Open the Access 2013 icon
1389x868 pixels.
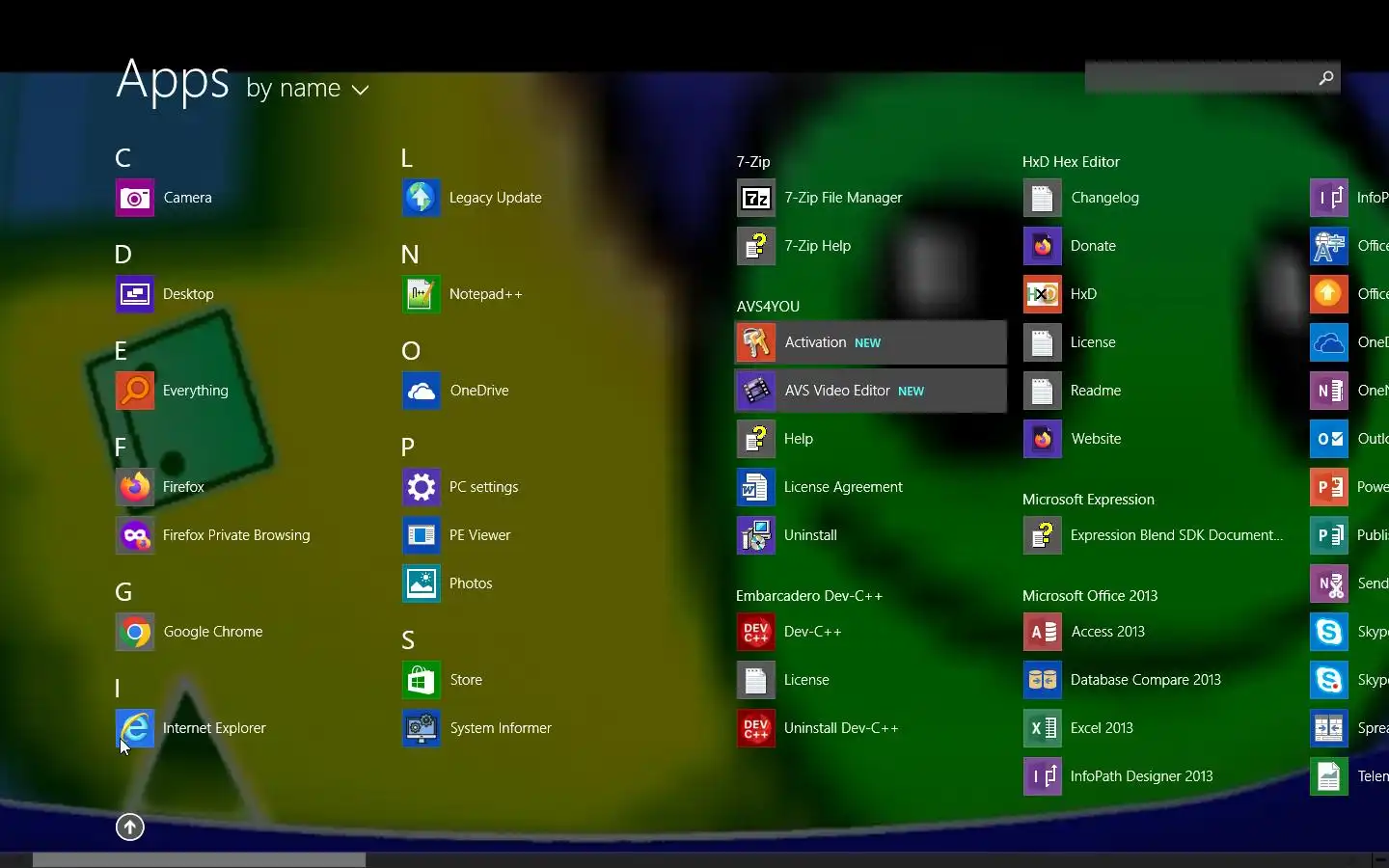tap(1043, 632)
